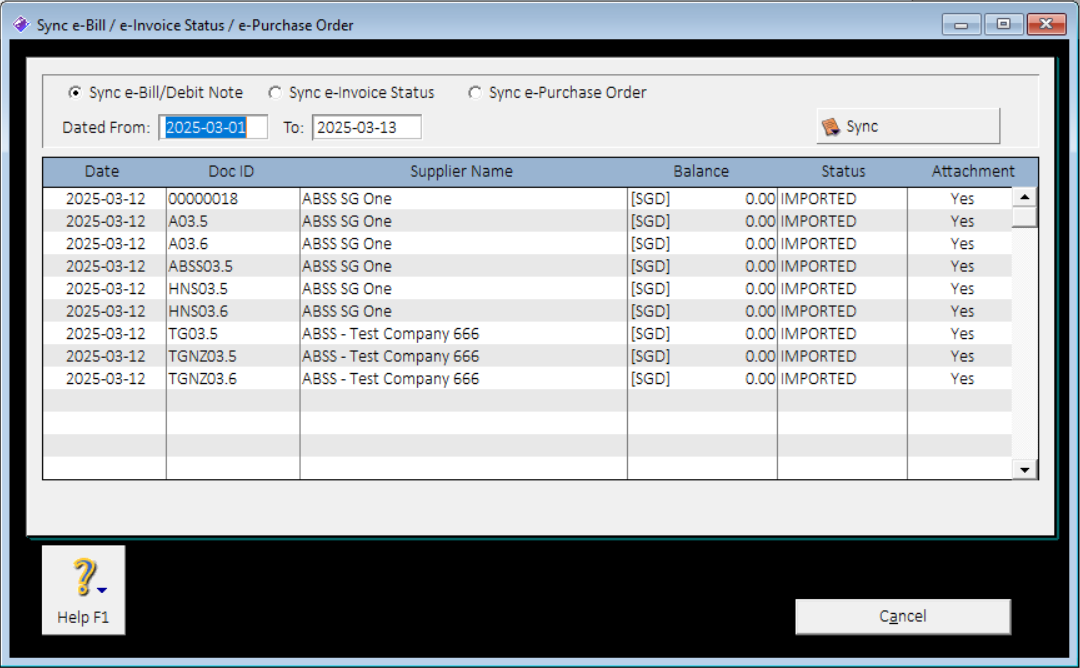Click the Sync icon with pencil
1080x668 pixels.
[x=831, y=127]
